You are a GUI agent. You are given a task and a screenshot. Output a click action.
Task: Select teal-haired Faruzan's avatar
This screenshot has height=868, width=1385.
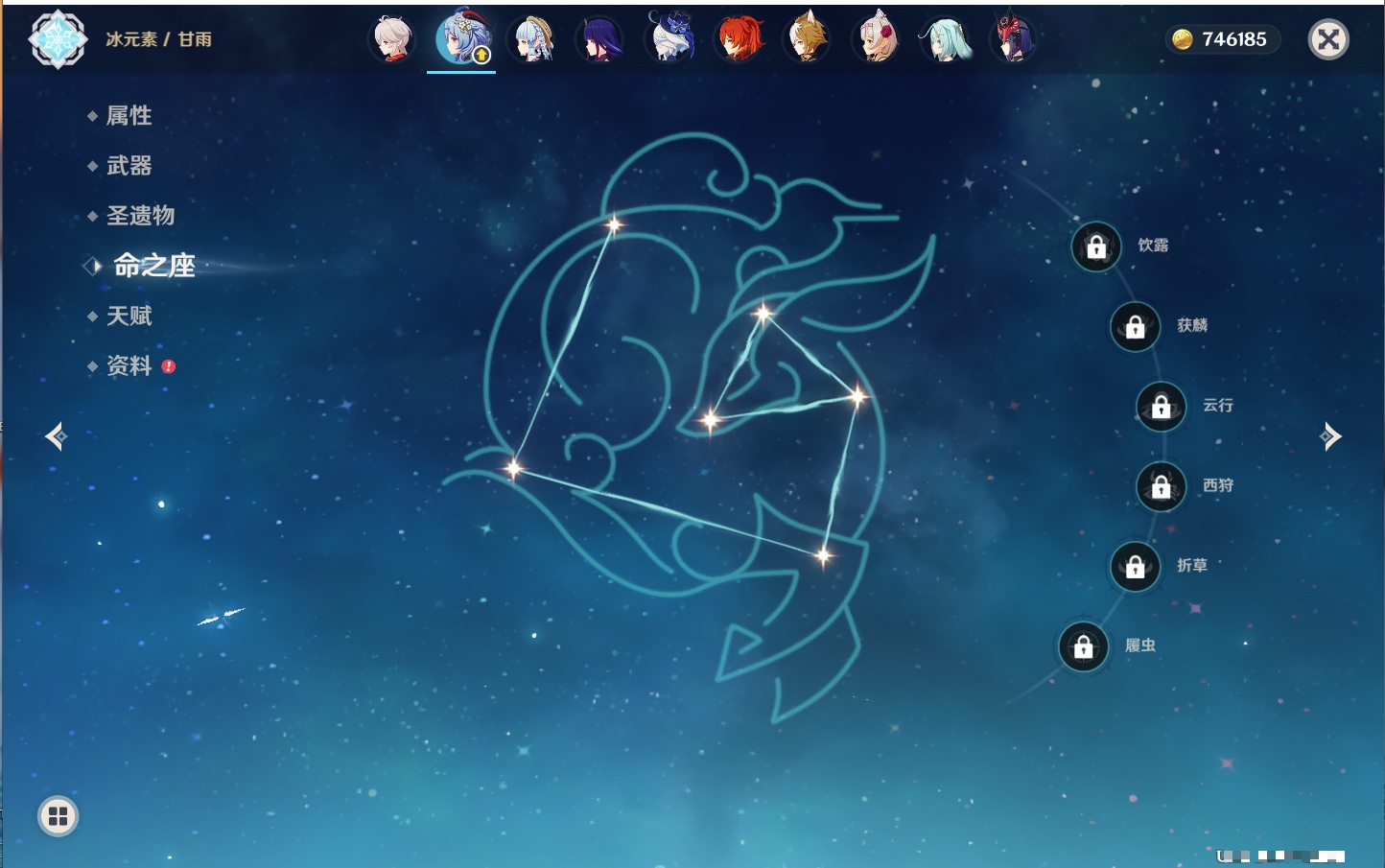(x=946, y=39)
